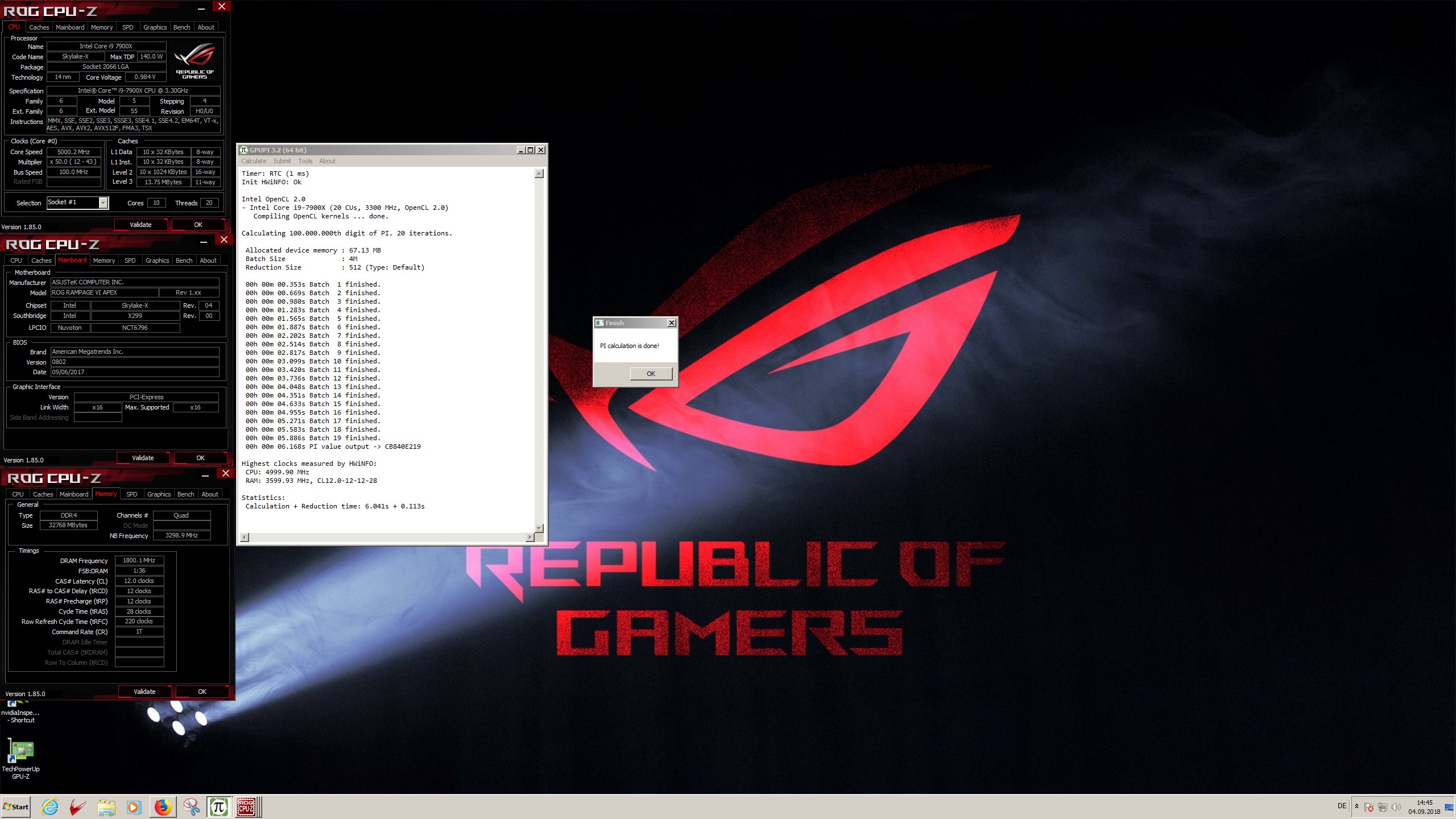The image size is (1456, 819).
Task: Click GPUPI vertical scrollbar down arrow
Action: 539,528
